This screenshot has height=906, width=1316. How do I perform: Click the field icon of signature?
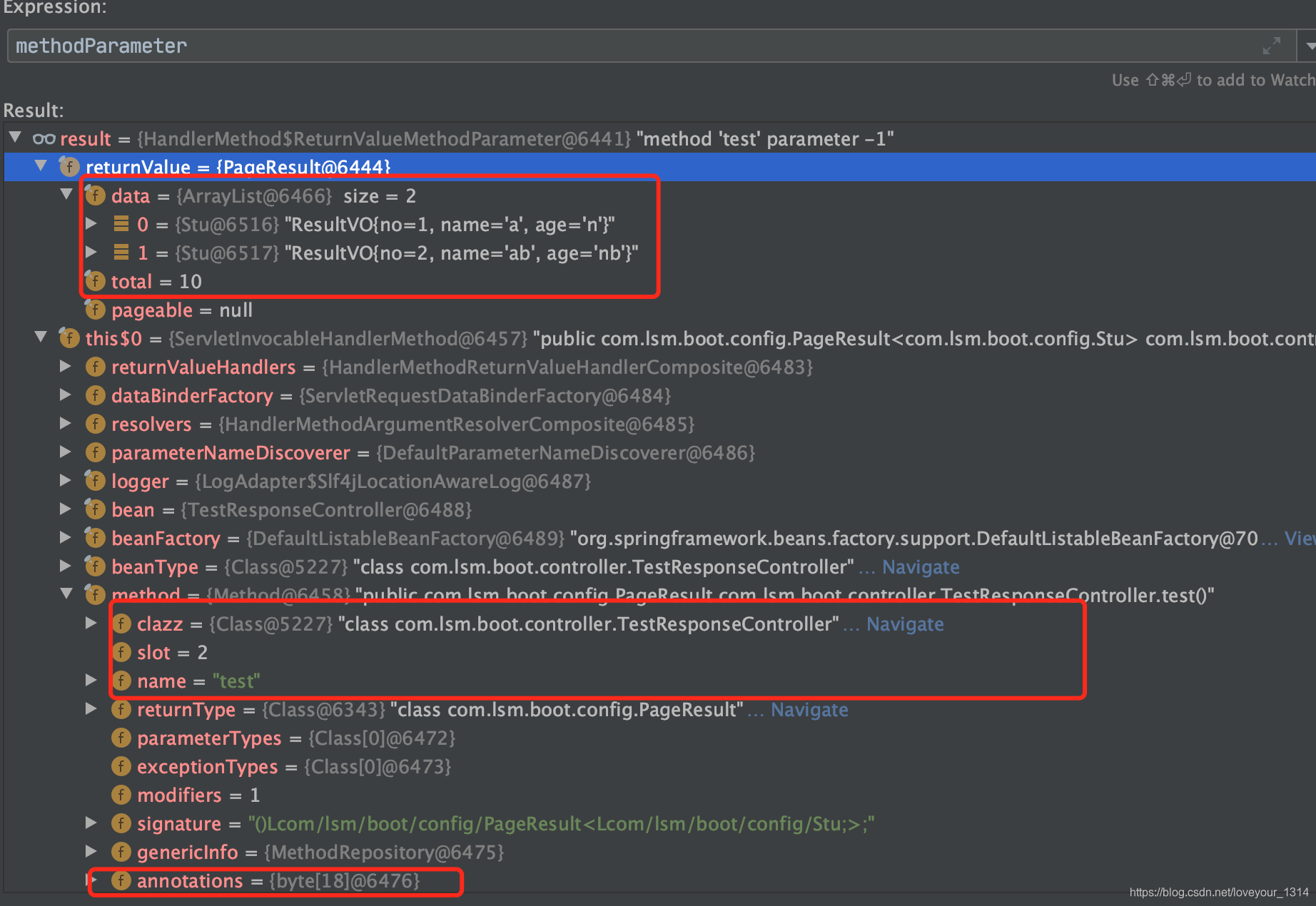(x=121, y=823)
